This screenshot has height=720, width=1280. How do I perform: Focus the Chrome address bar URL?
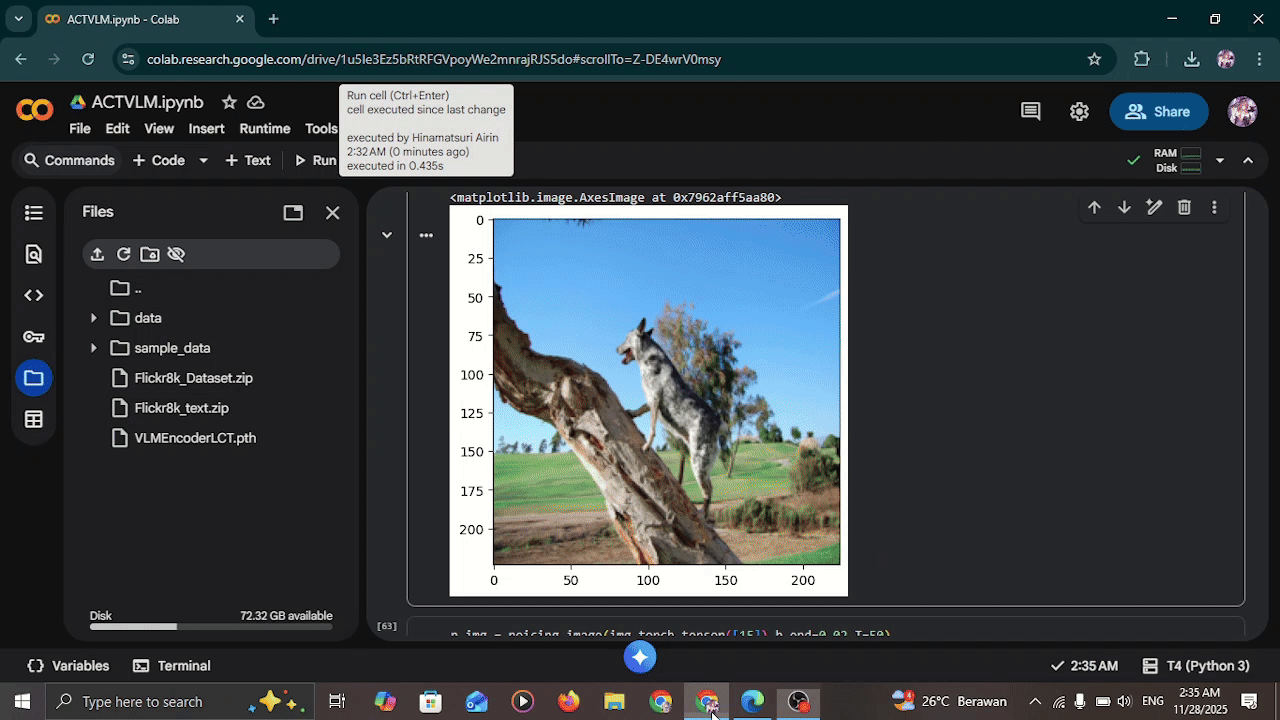tap(434, 59)
